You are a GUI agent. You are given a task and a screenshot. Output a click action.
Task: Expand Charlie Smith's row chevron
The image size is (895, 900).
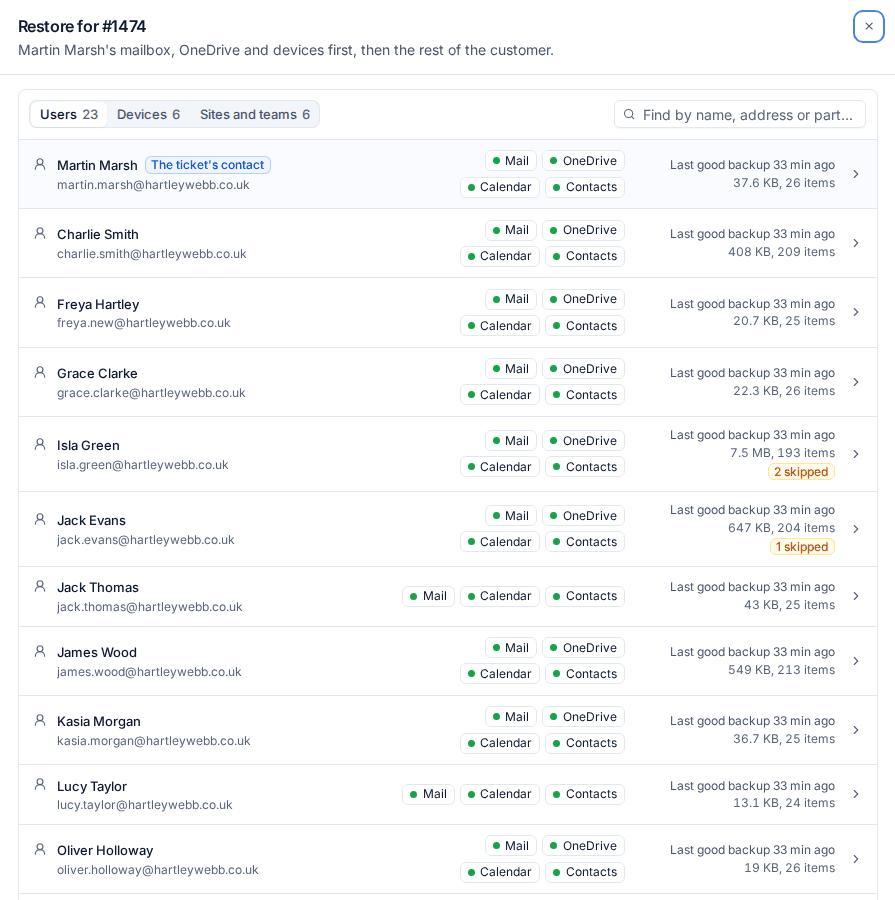855,243
